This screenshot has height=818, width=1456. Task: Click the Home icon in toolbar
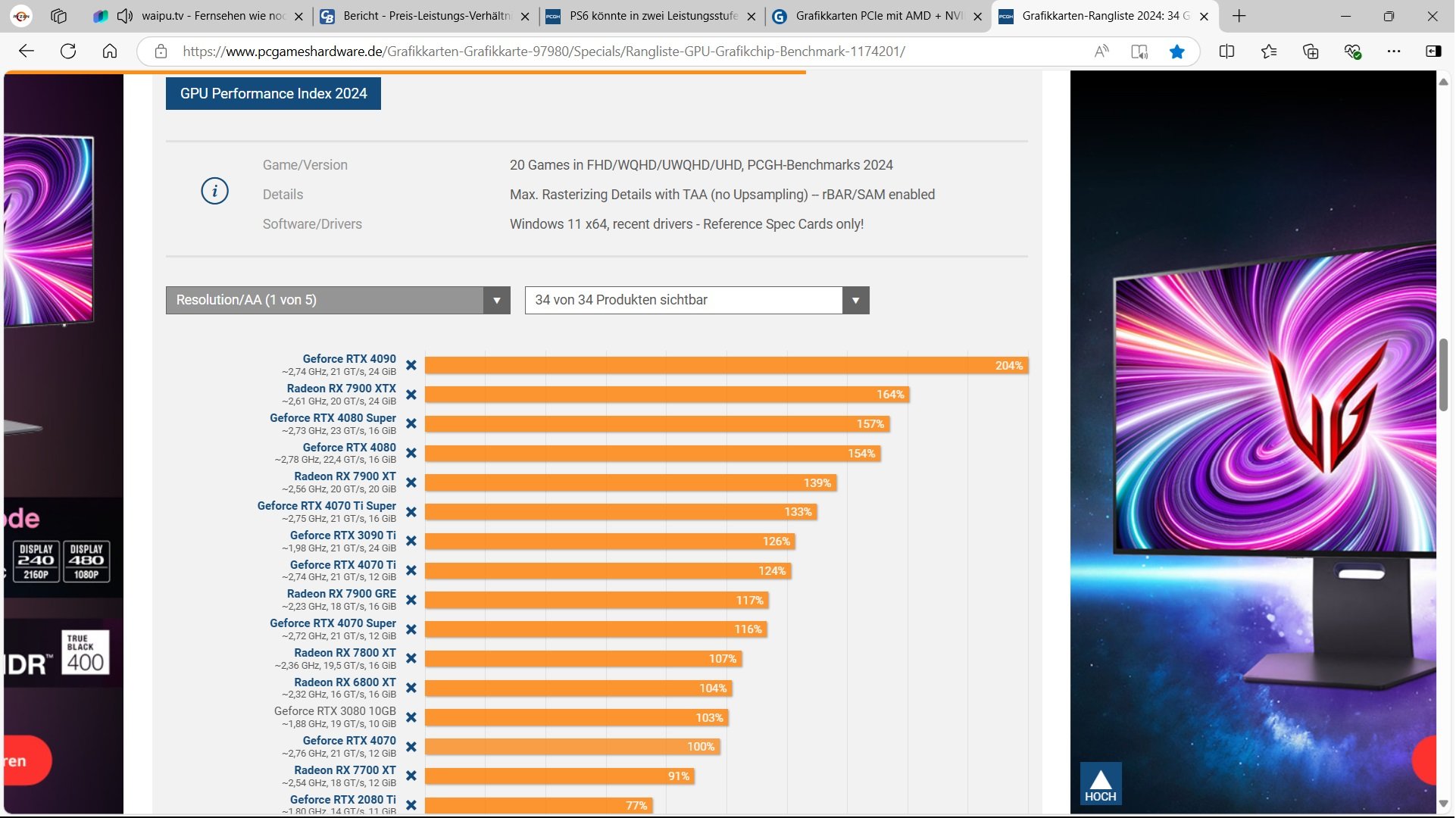110,52
